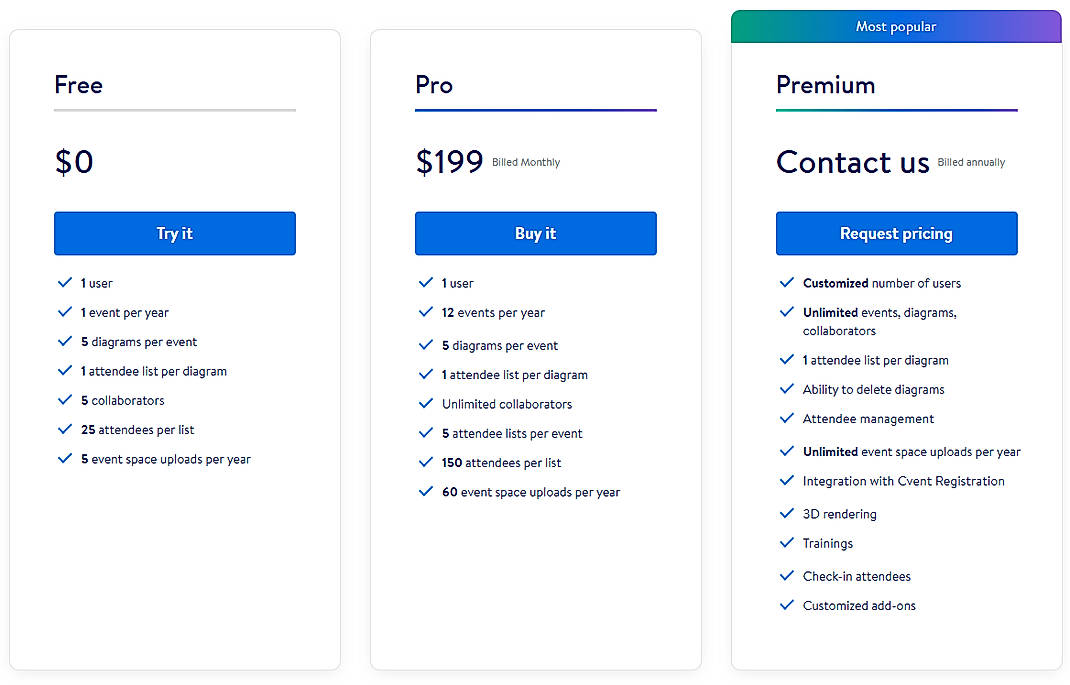Click the Pro plan heading
The image size is (1070, 685).
[x=434, y=85]
